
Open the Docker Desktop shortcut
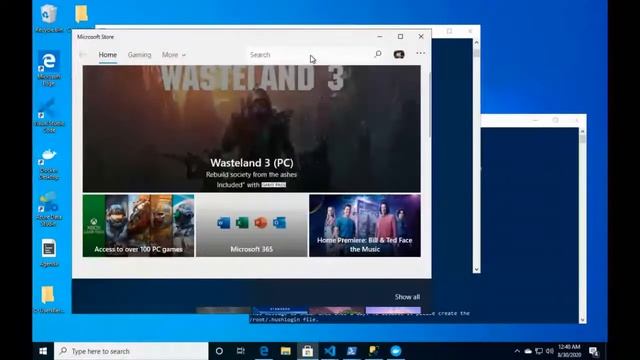click(49, 163)
